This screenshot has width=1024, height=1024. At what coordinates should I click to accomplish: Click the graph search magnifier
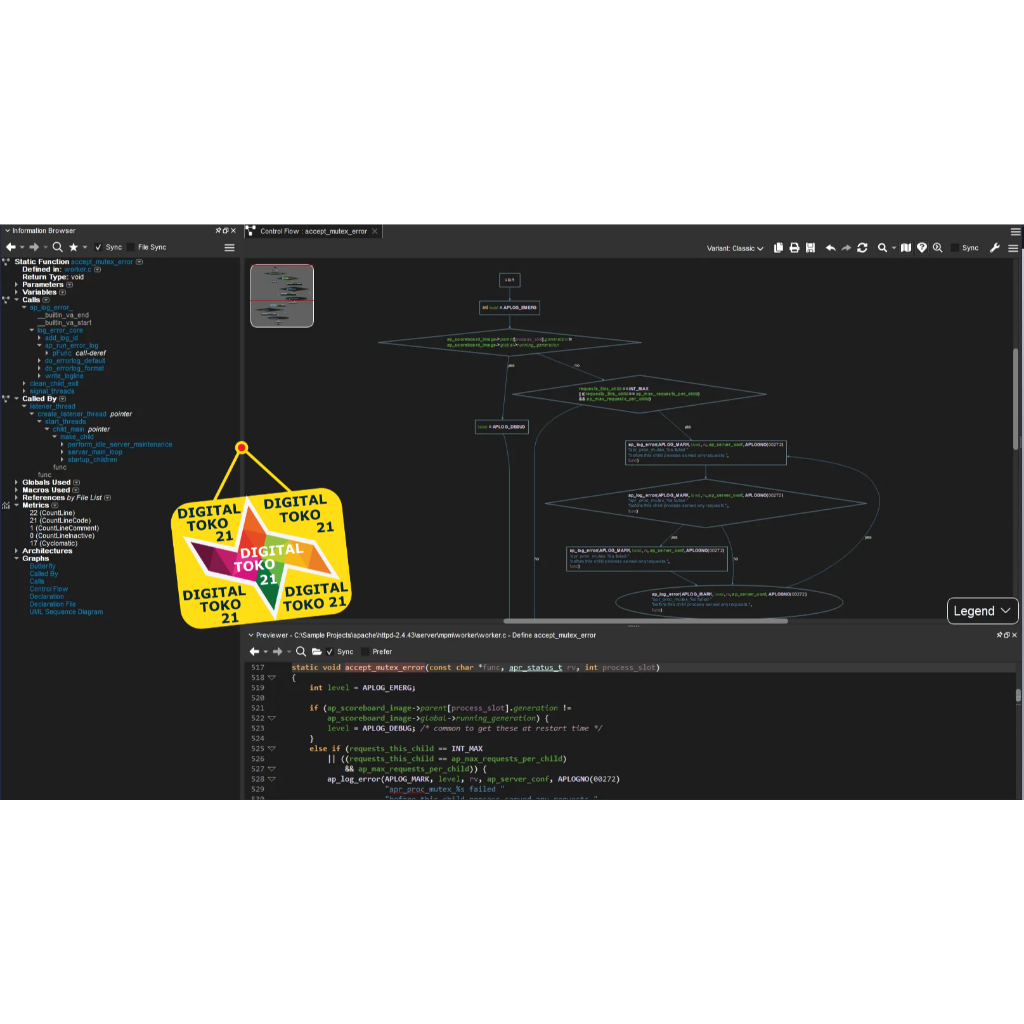coord(882,248)
